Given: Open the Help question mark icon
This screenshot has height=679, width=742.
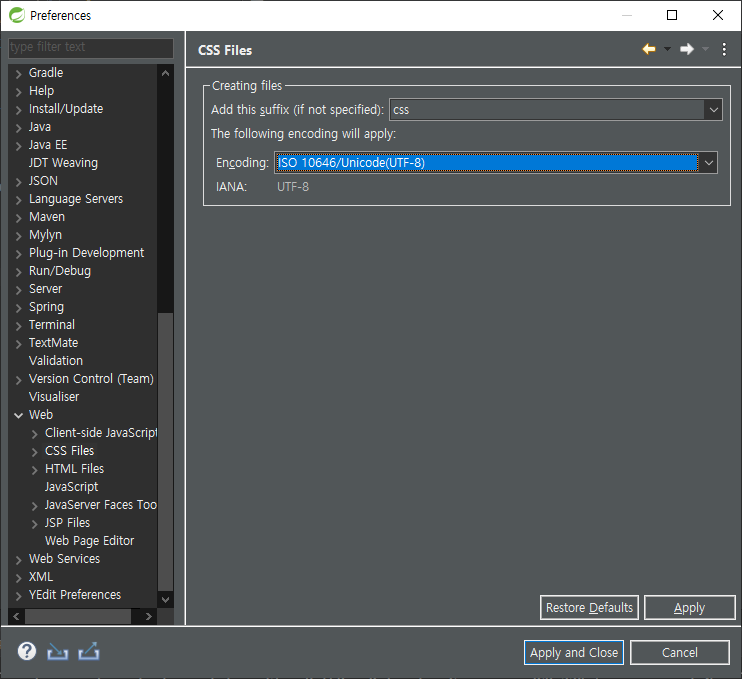Looking at the screenshot, I should tap(27, 652).
